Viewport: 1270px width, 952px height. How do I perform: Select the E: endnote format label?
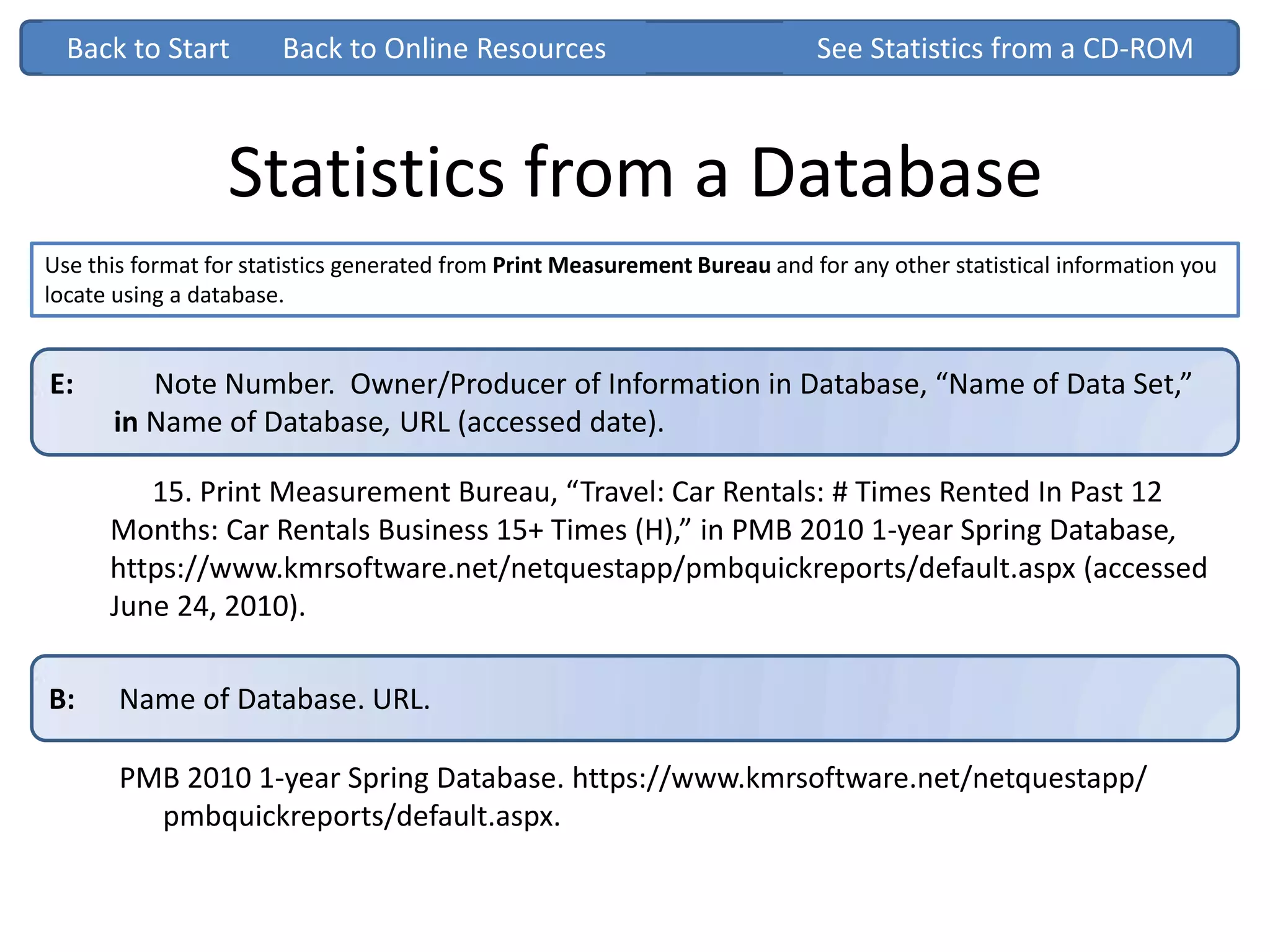coord(62,385)
